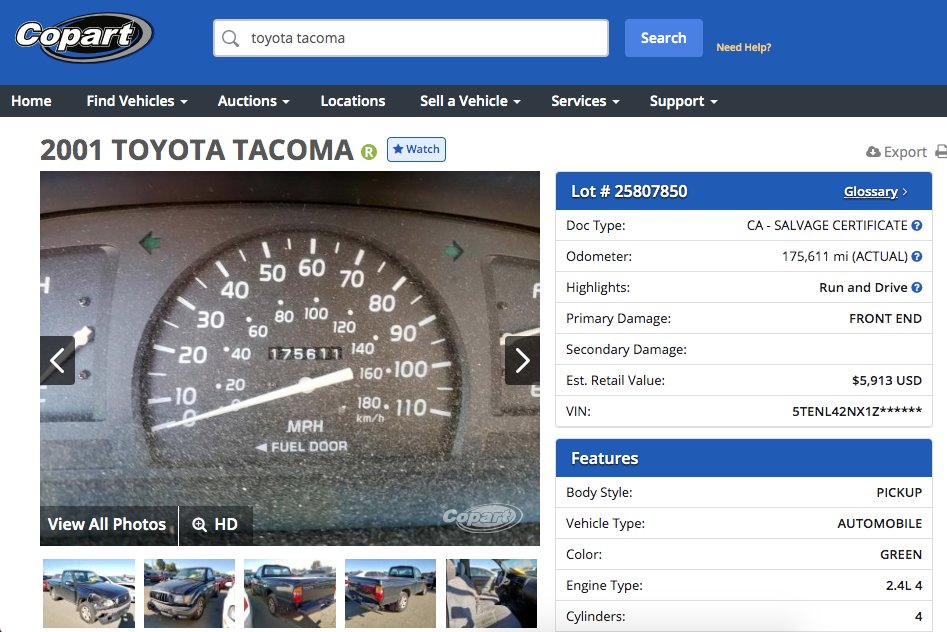
Task: Show the next photo with the right arrow
Action: pos(522,361)
